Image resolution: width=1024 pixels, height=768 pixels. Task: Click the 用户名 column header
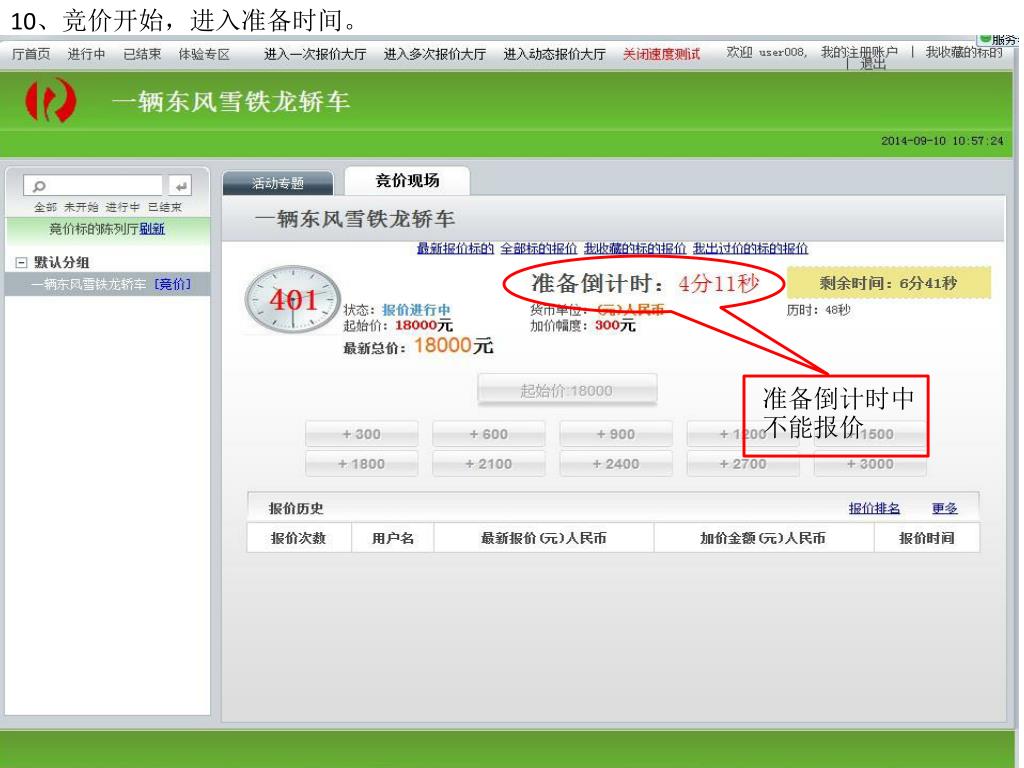click(393, 538)
